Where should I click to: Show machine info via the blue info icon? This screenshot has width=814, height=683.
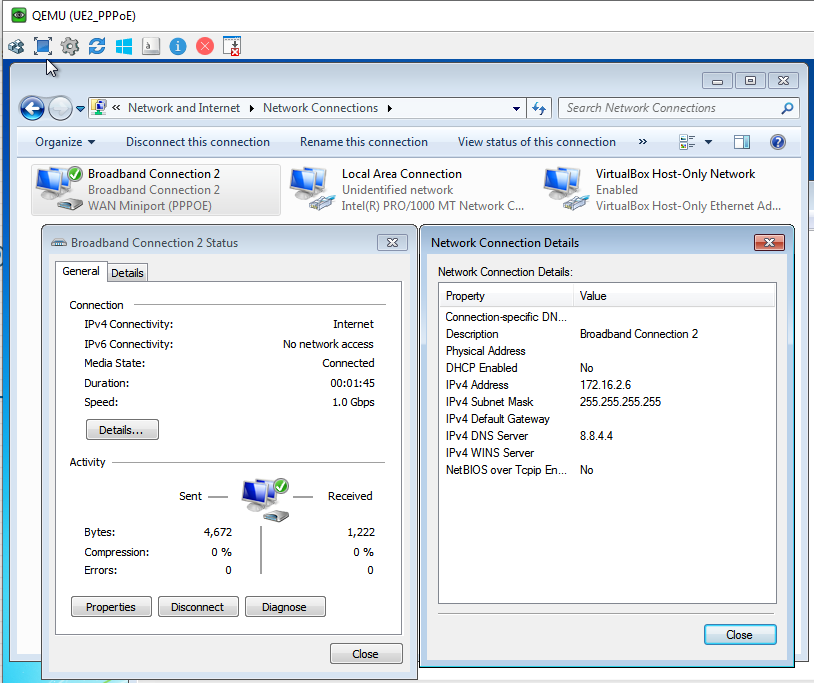(177, 46)
